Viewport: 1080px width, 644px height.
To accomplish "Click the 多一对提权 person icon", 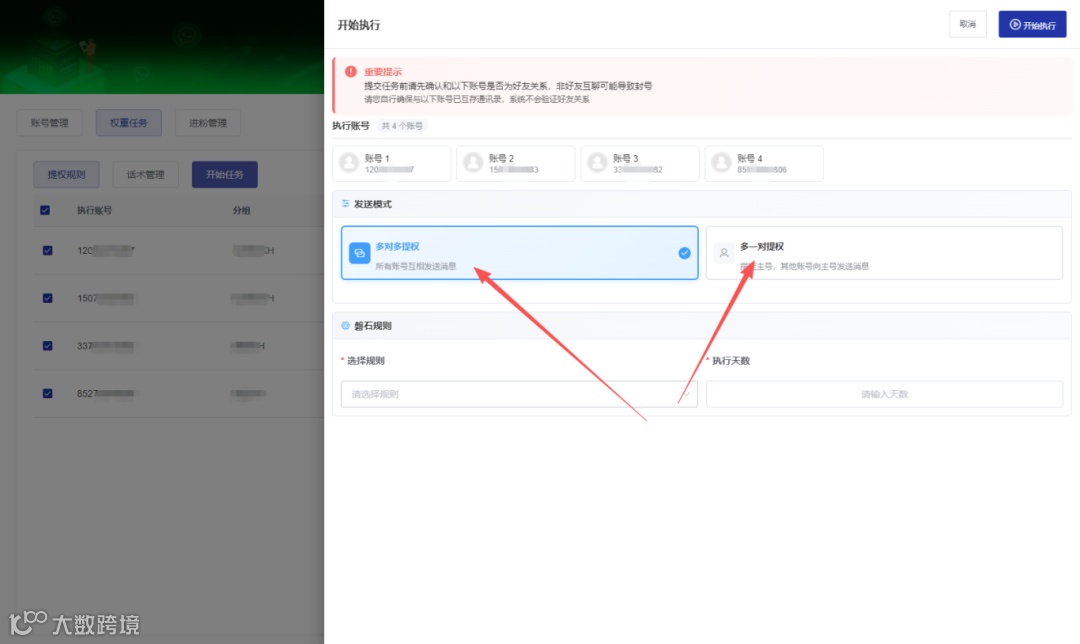I will 722,253.
